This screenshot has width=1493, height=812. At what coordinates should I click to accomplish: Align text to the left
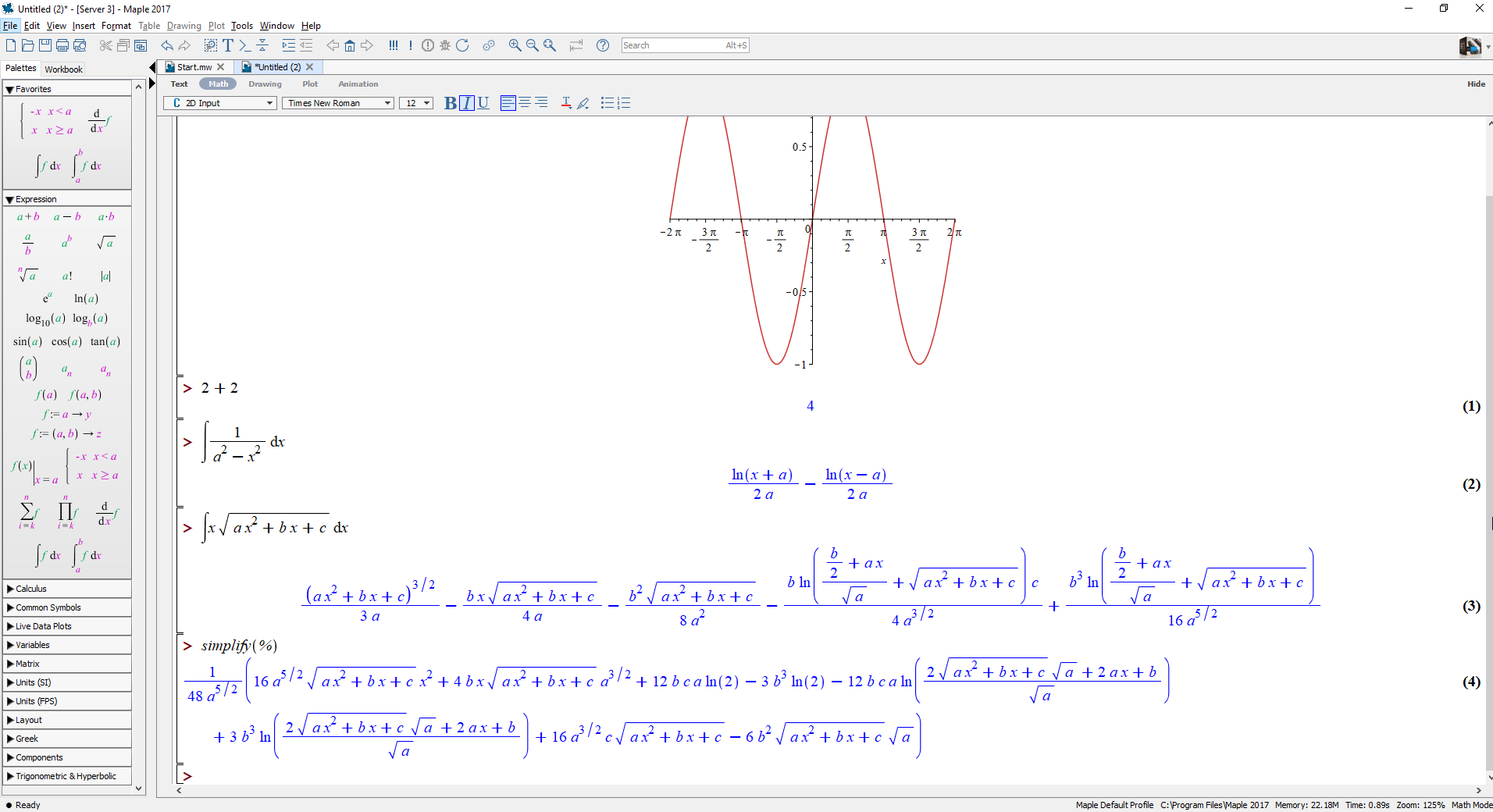508,103
